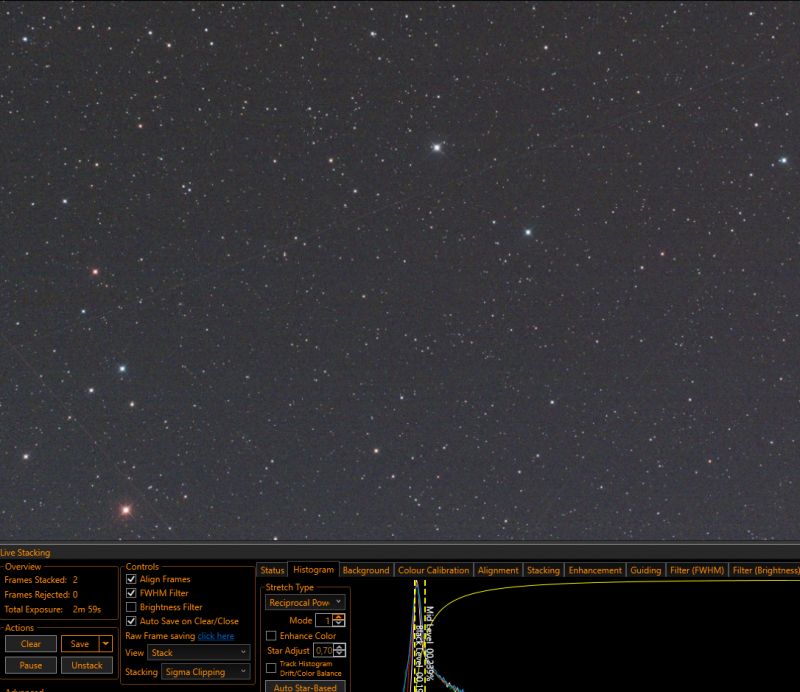The width and height of the screenshot is (800, 692).
Task: Open the Background tab
Action: [366, 570]
